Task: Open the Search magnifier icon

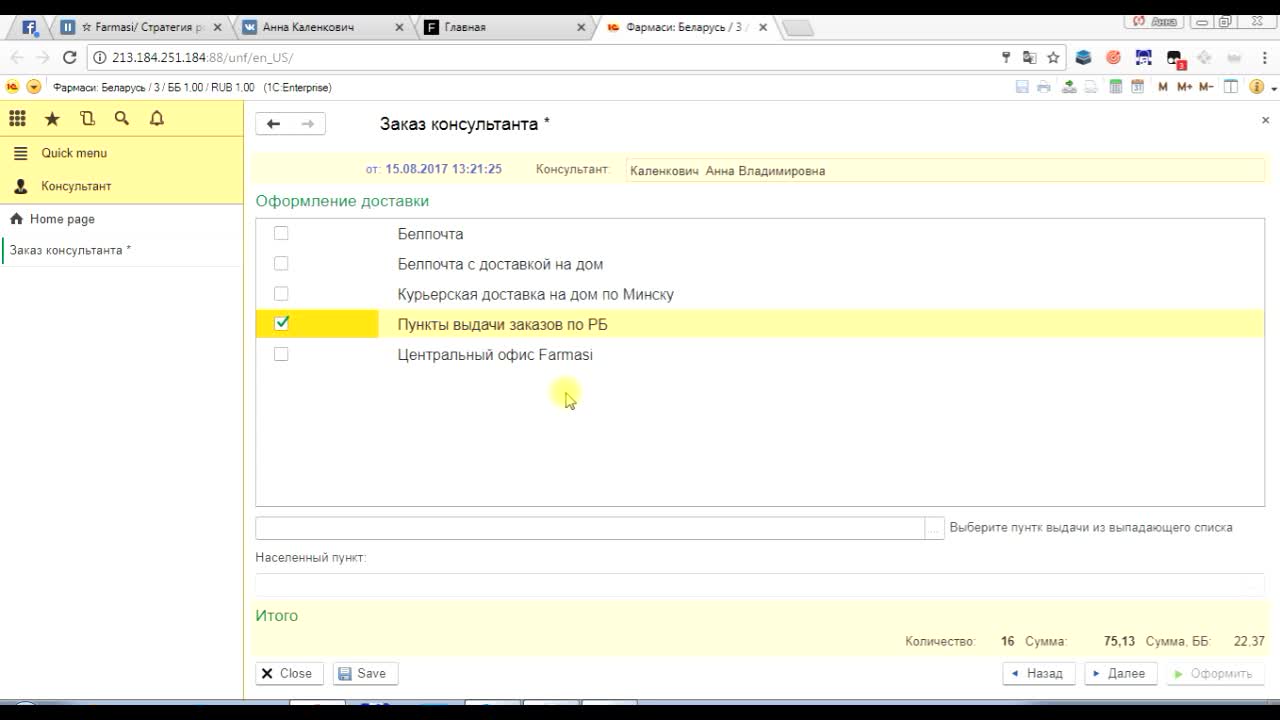Action: [x=122, y=119]
